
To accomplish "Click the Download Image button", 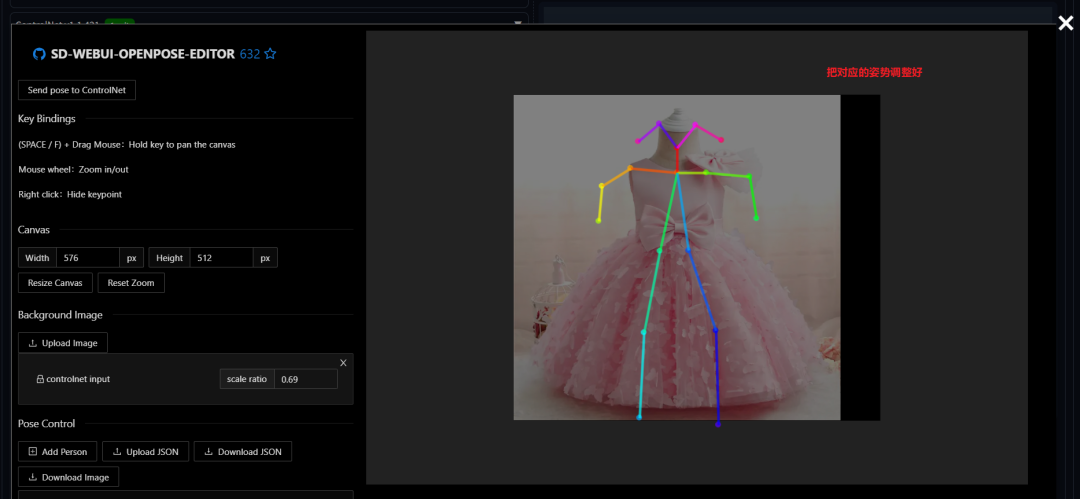I will [68, 477].
